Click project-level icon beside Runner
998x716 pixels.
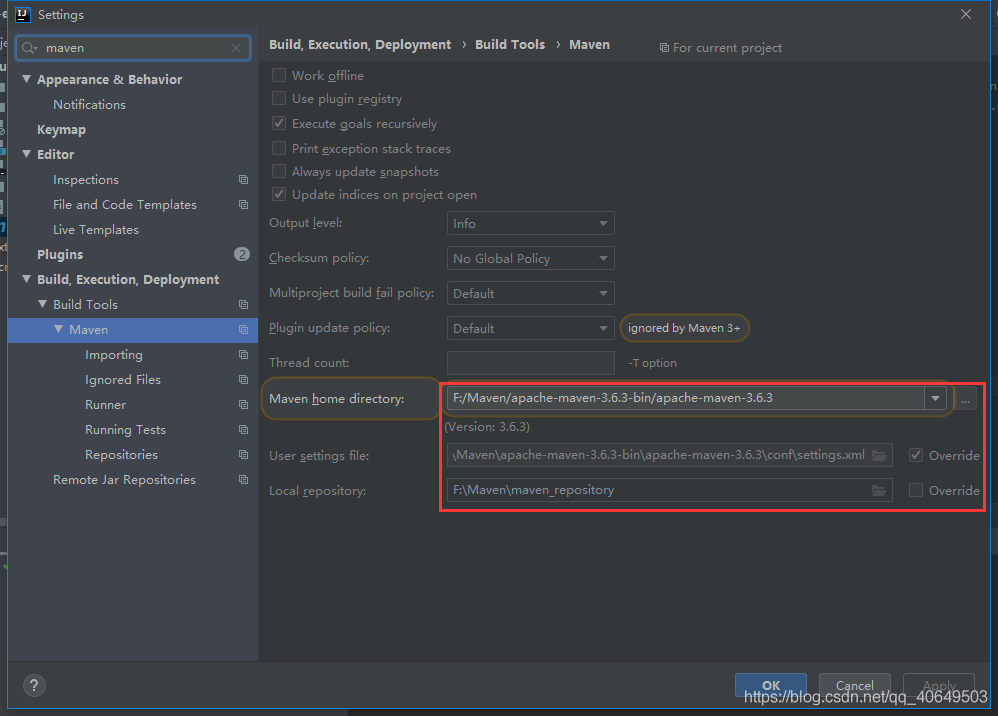243,404
